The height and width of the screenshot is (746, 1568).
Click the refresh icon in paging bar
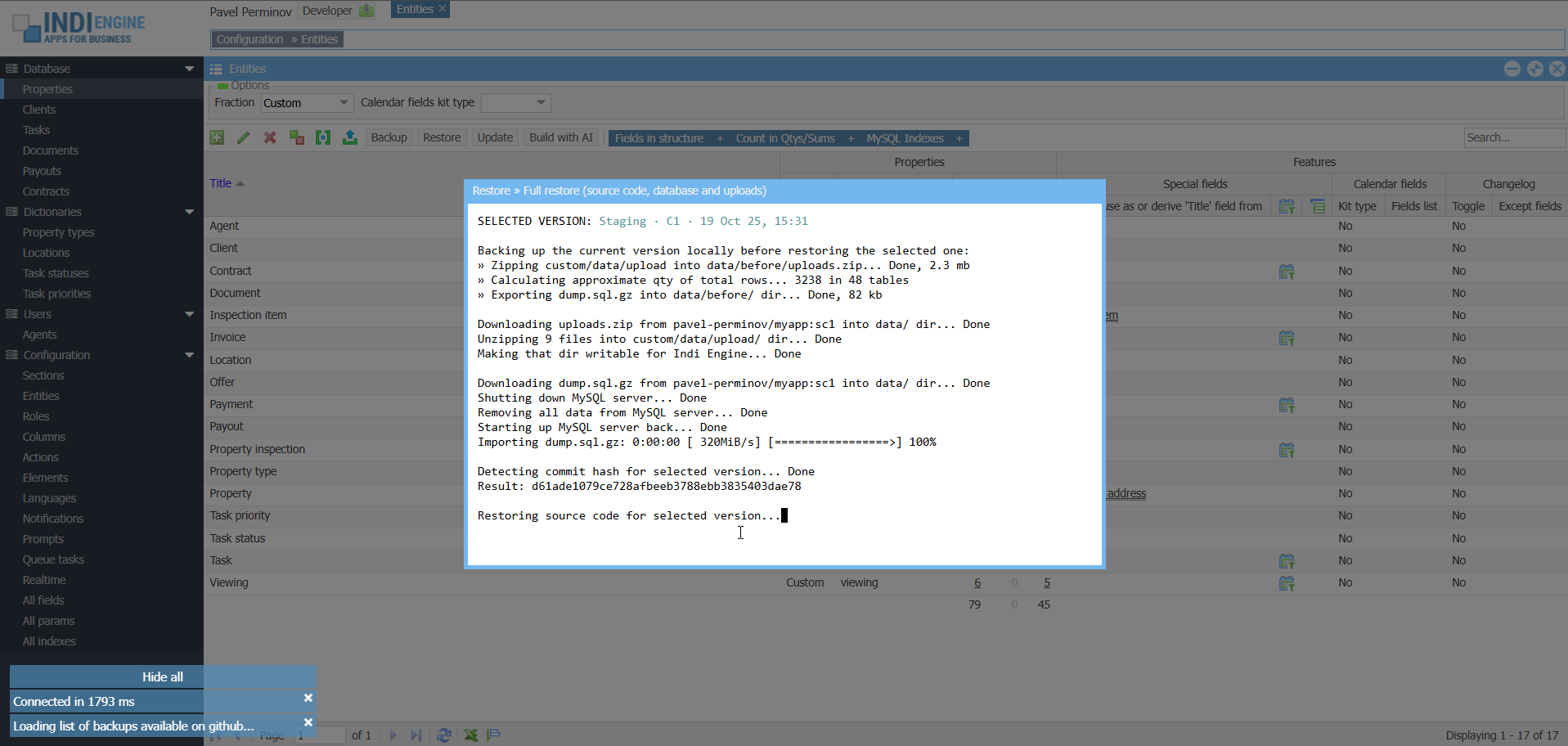click(x=444, y=735)
